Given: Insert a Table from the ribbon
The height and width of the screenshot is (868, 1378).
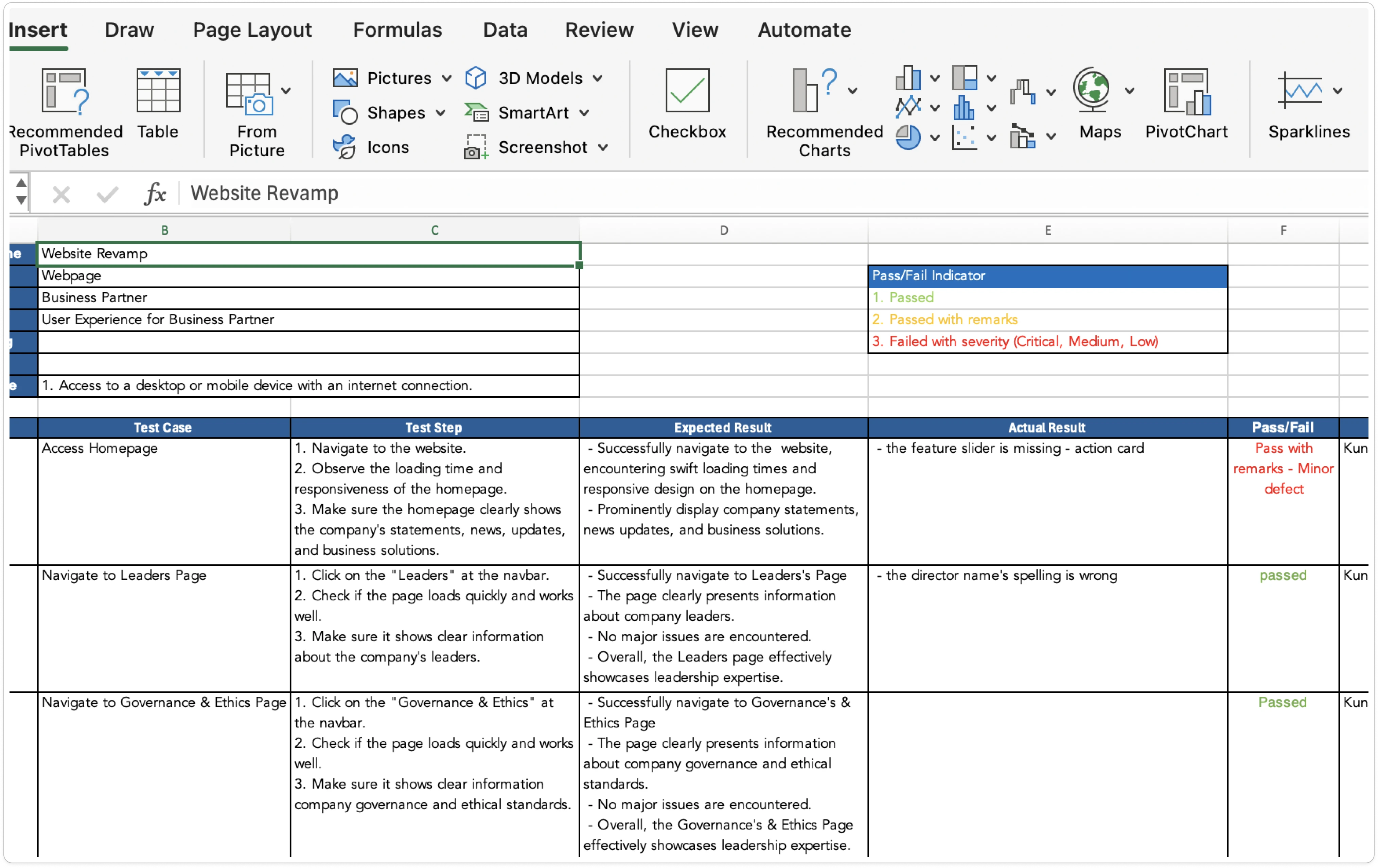Looking at the screenshot, I should coord(158,104).
